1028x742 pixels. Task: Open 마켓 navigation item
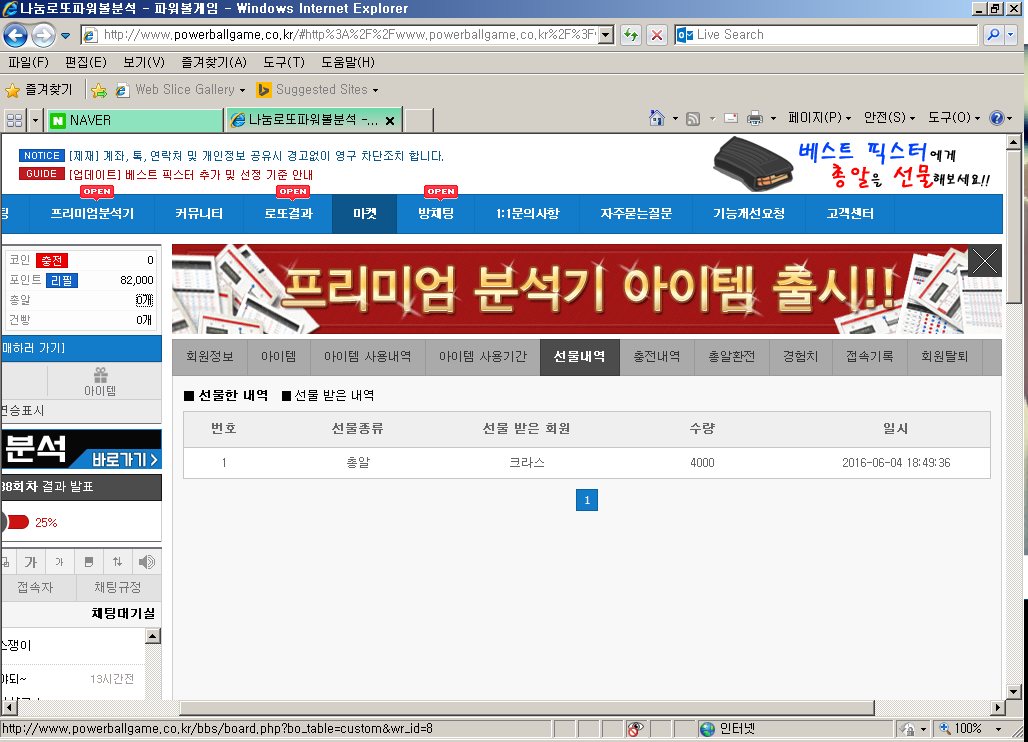pos(365,214)
